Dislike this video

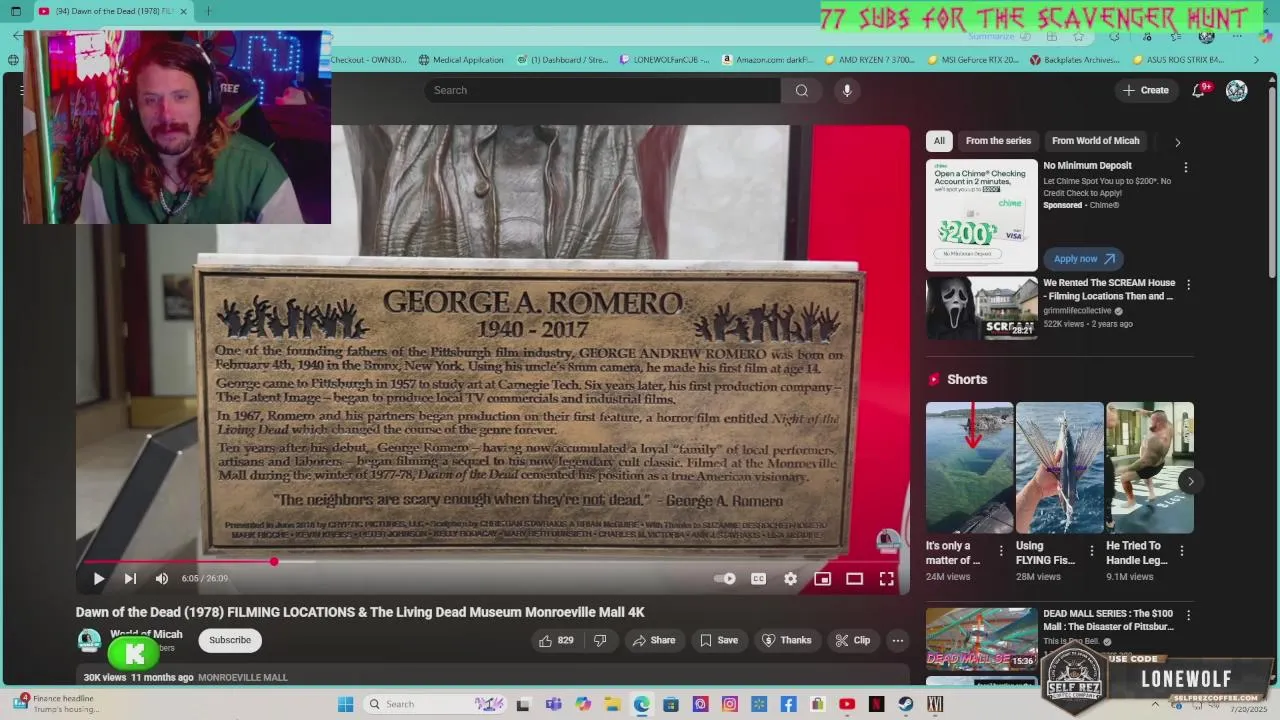(x=600, y=640)
